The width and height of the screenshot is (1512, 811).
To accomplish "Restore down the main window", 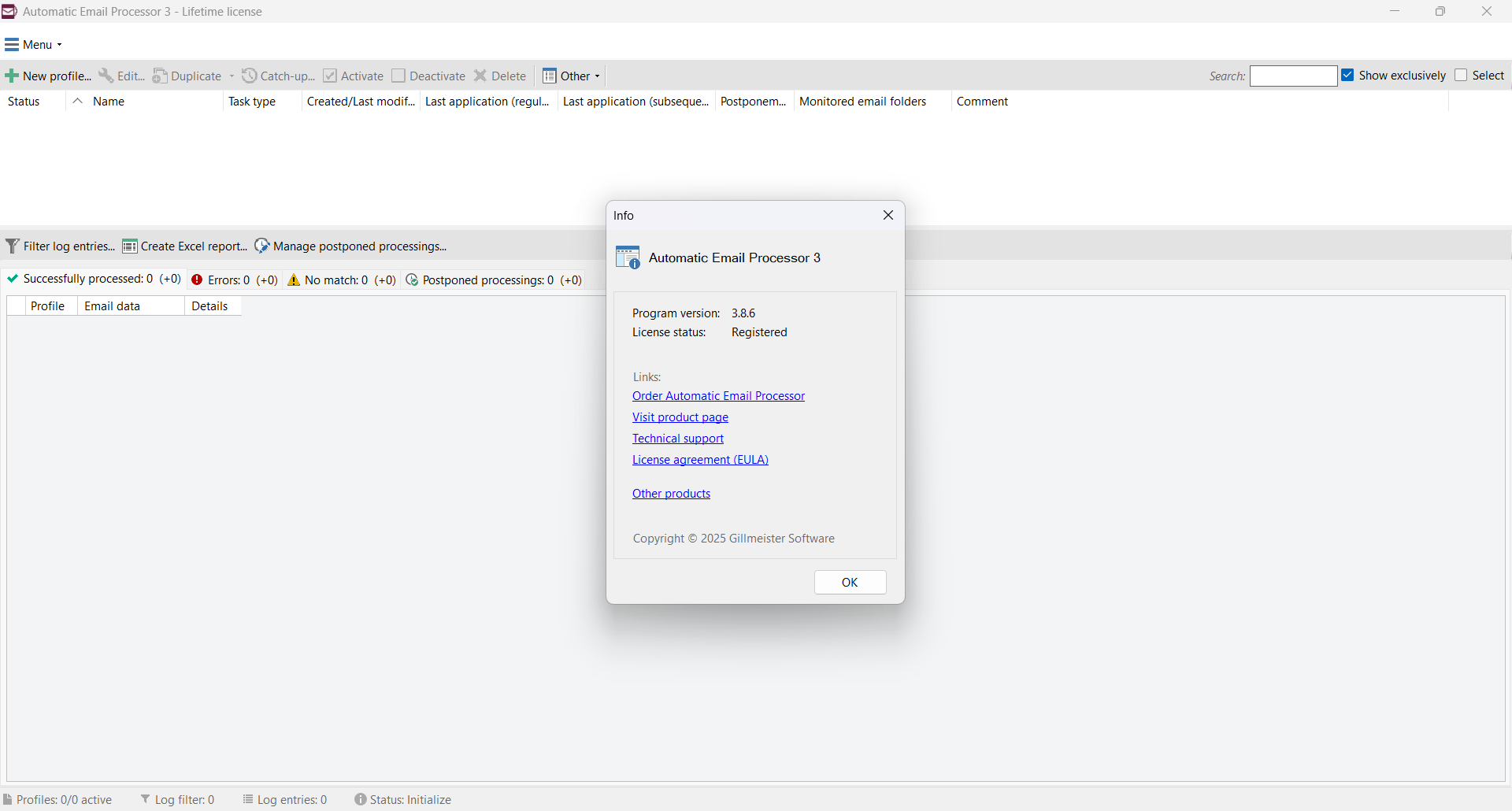I will (1440, 11).
